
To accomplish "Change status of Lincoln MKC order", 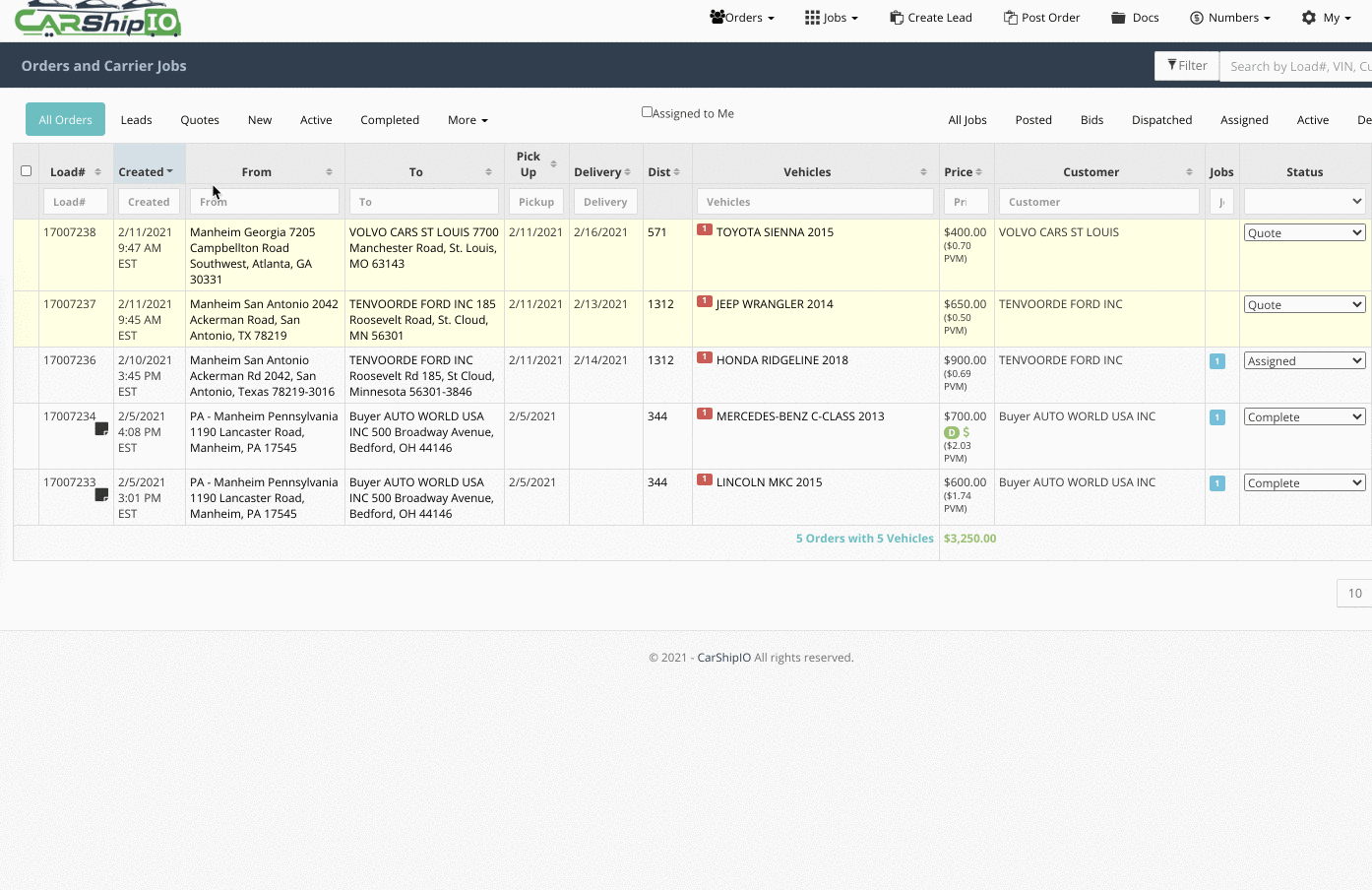I will 1304,483.
